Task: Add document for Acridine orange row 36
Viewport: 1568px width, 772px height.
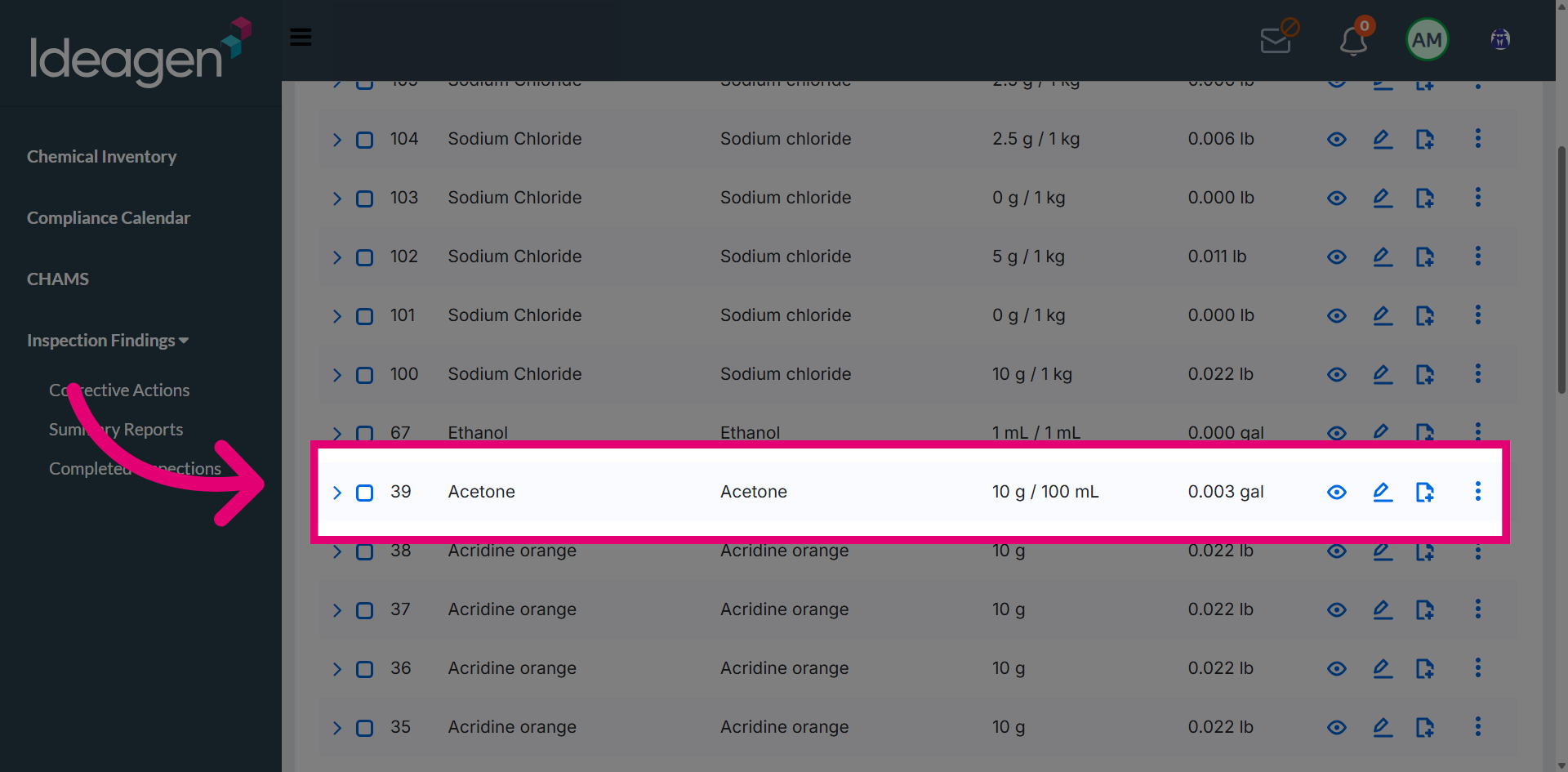Action: 1425,668
